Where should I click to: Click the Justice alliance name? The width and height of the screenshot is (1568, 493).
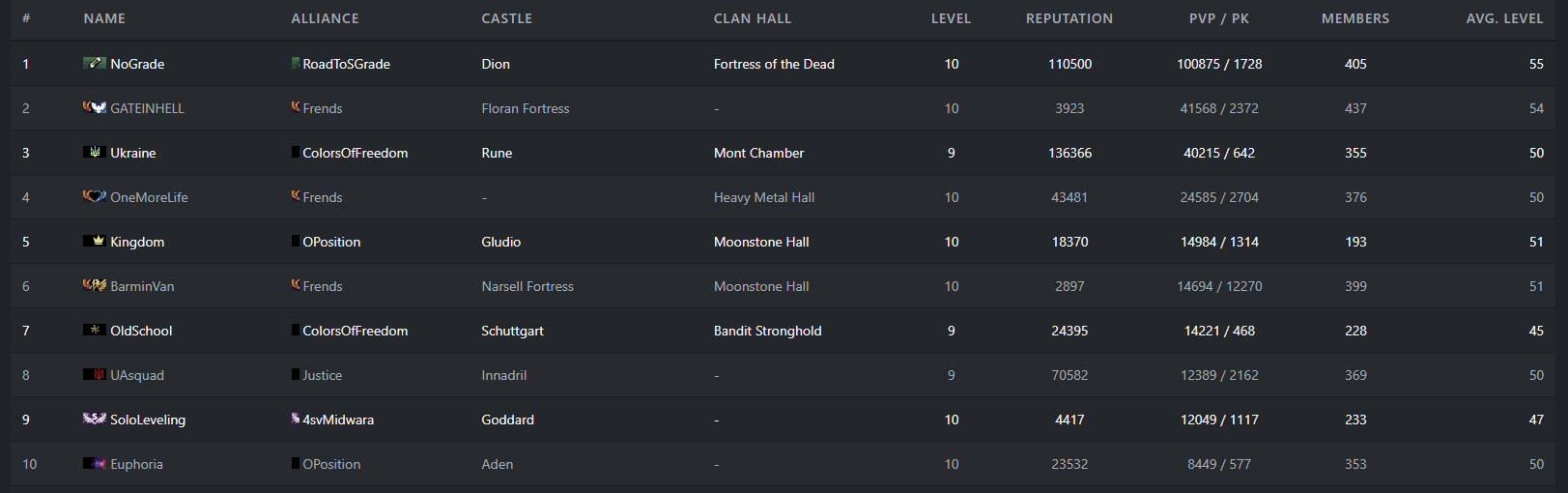coord(322,375)
